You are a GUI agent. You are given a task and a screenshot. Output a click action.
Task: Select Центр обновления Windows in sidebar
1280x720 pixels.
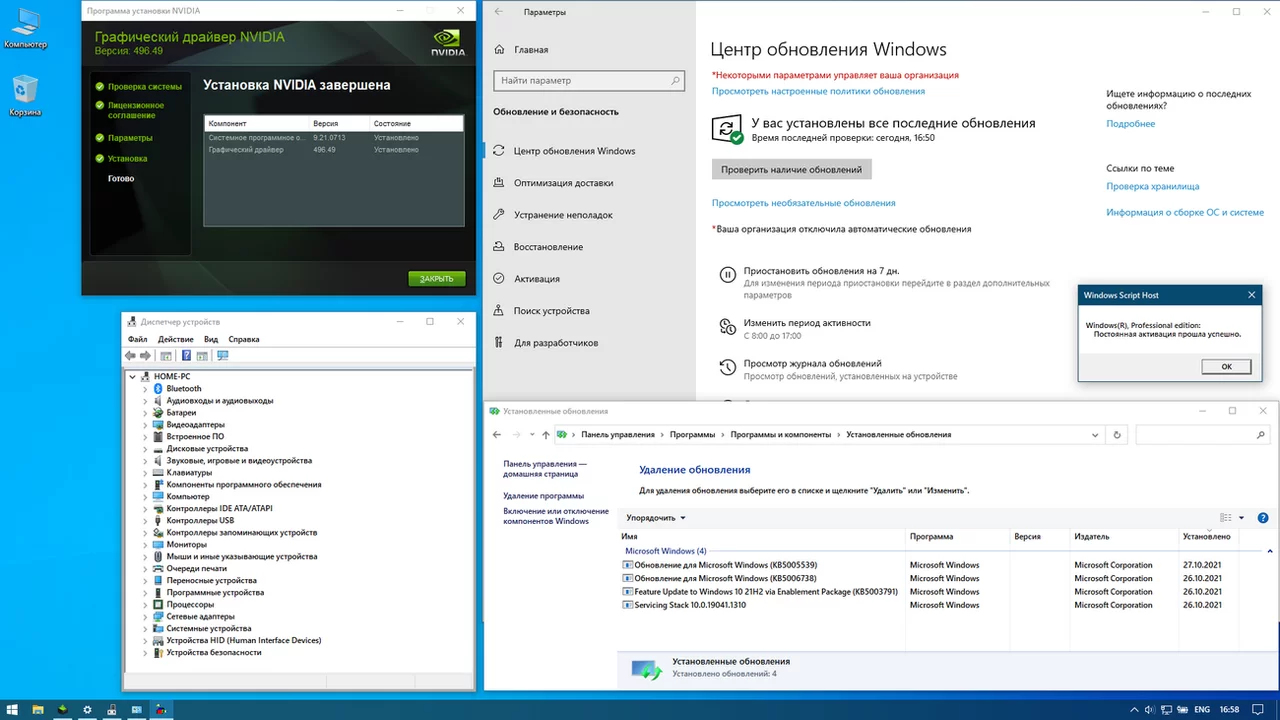point(575,151)
